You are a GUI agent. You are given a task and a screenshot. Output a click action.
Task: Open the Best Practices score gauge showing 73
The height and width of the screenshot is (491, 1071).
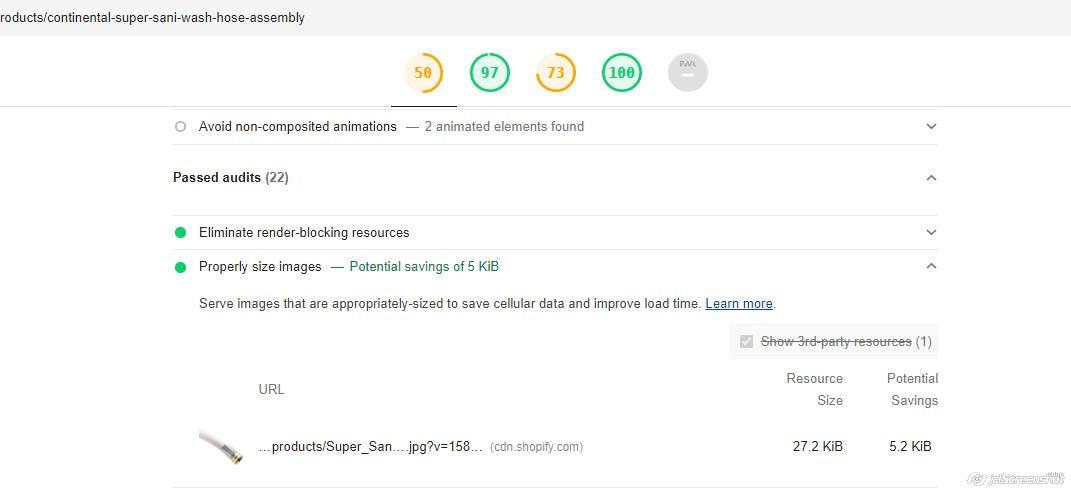click(x=556, y=72)
